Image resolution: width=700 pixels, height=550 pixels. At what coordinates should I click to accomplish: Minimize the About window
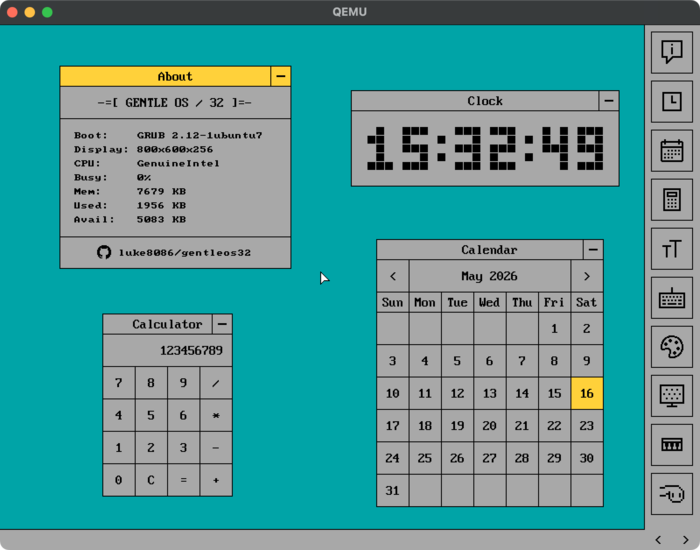click(280, 76)
